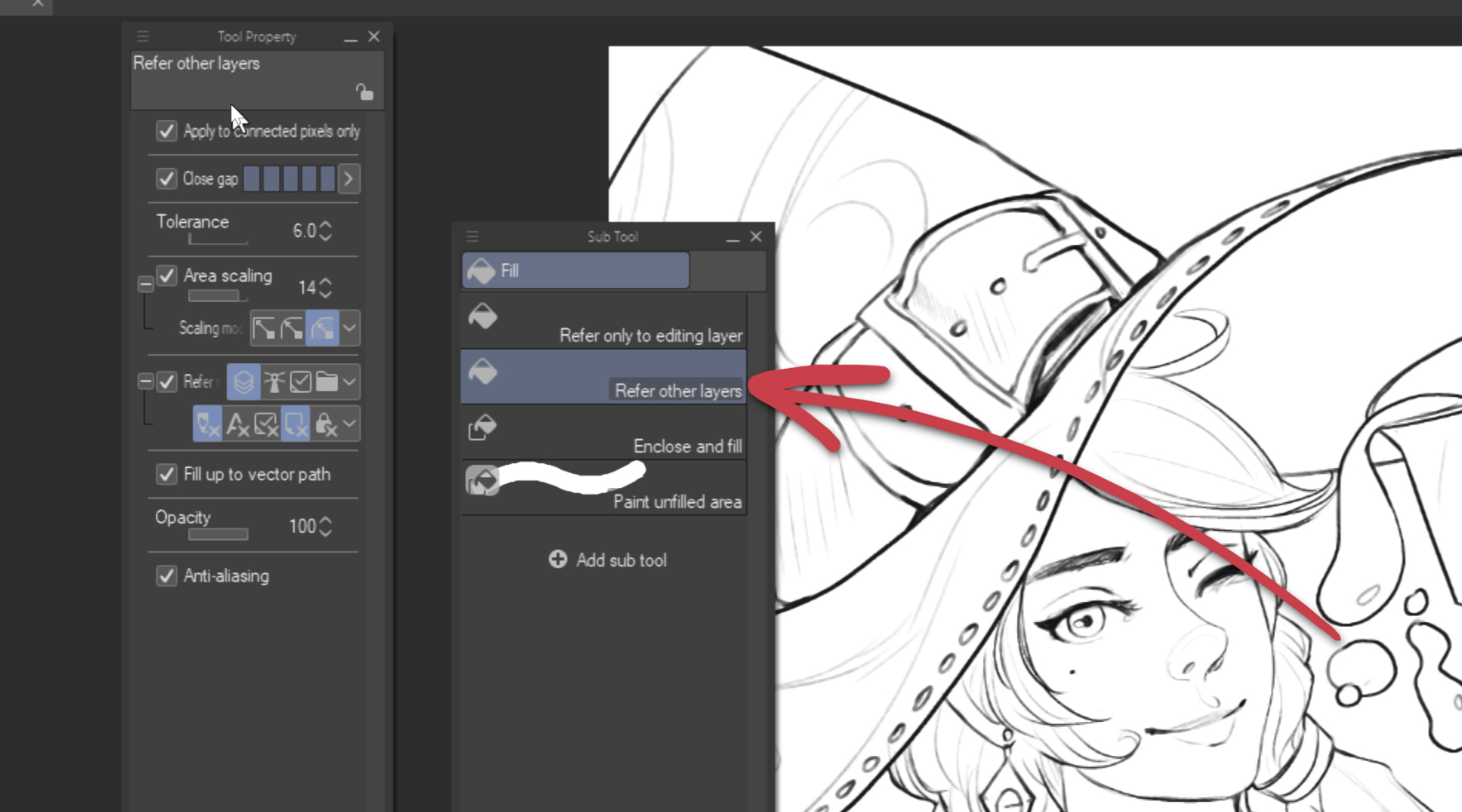Select the Enclose and fill sub tool
Image resolution: width=1462 pixels, height=812 pixels.
[x=603, y=432]
